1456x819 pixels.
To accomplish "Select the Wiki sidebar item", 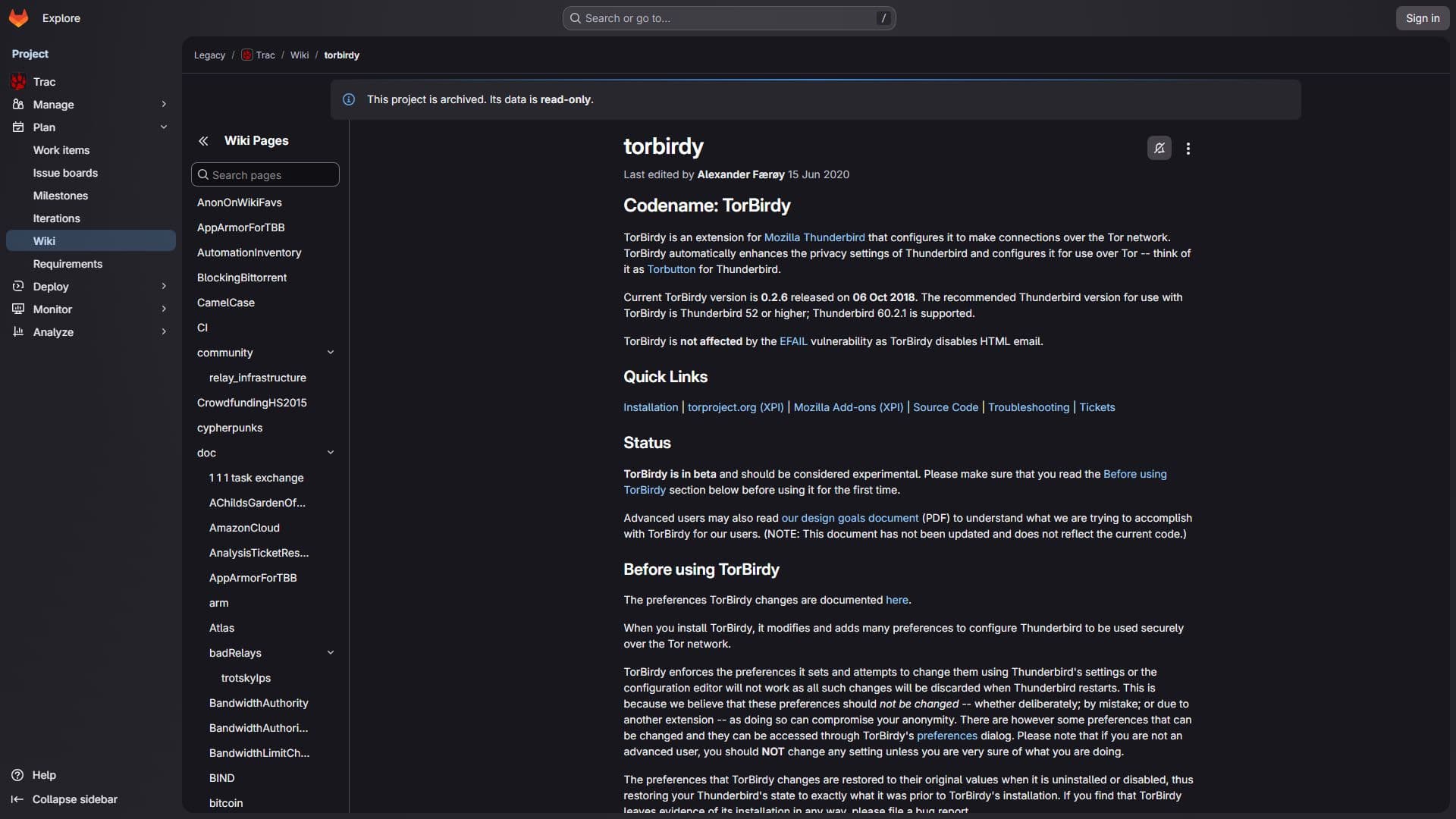I will [x=91, y=241].
